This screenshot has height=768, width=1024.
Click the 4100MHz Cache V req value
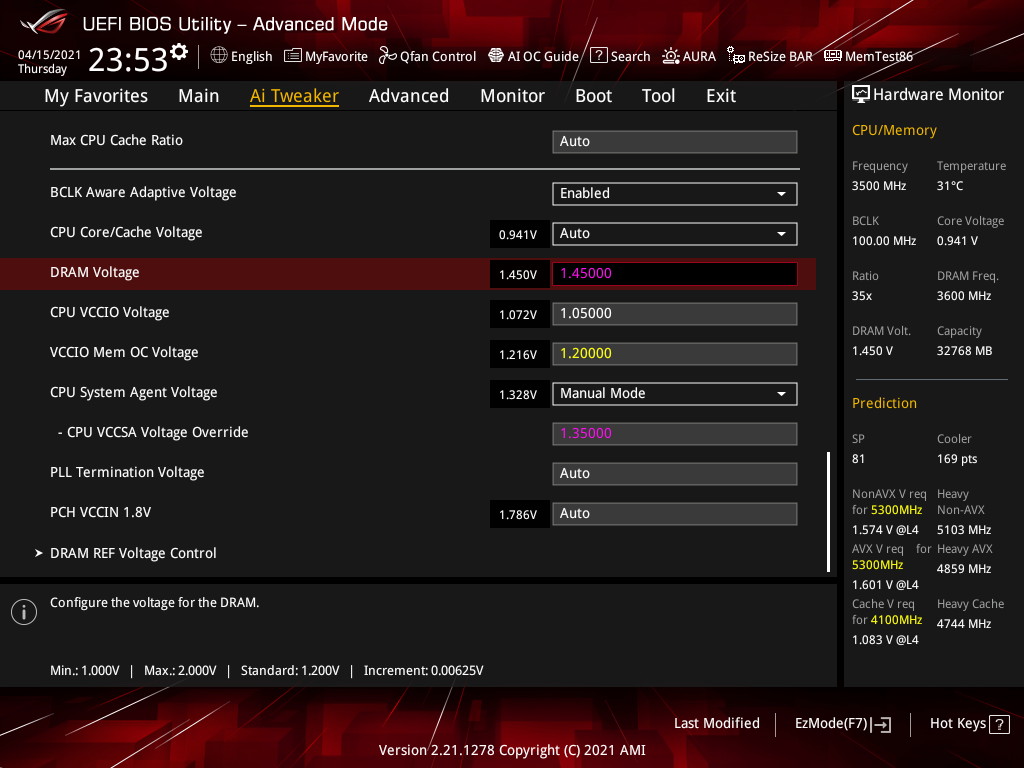point(896,620)
